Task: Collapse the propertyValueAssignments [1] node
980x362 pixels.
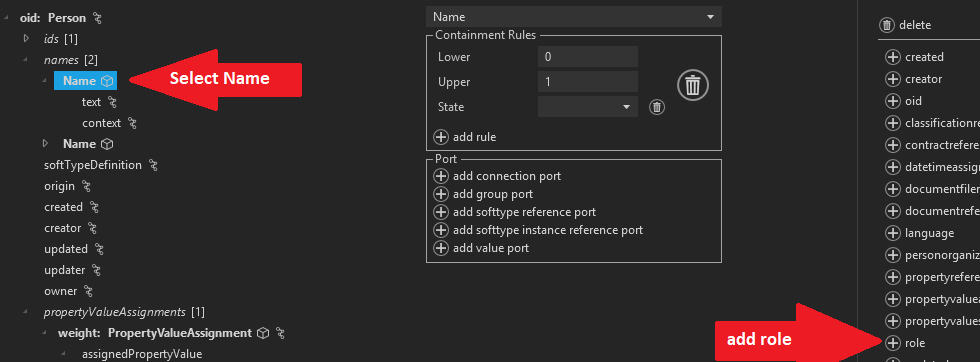Action: pos(26,311)
